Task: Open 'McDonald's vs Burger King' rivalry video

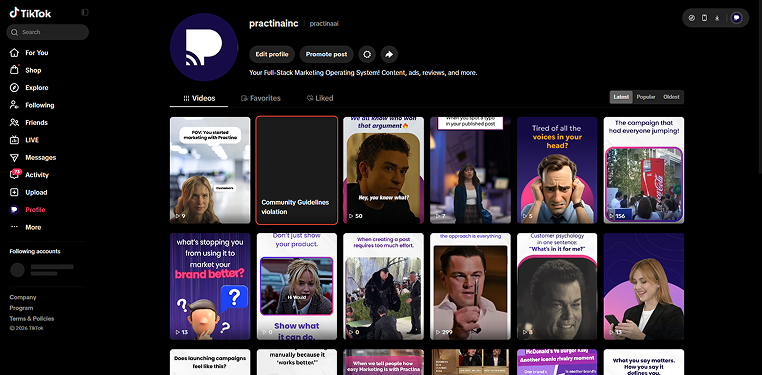Action: 557,362
